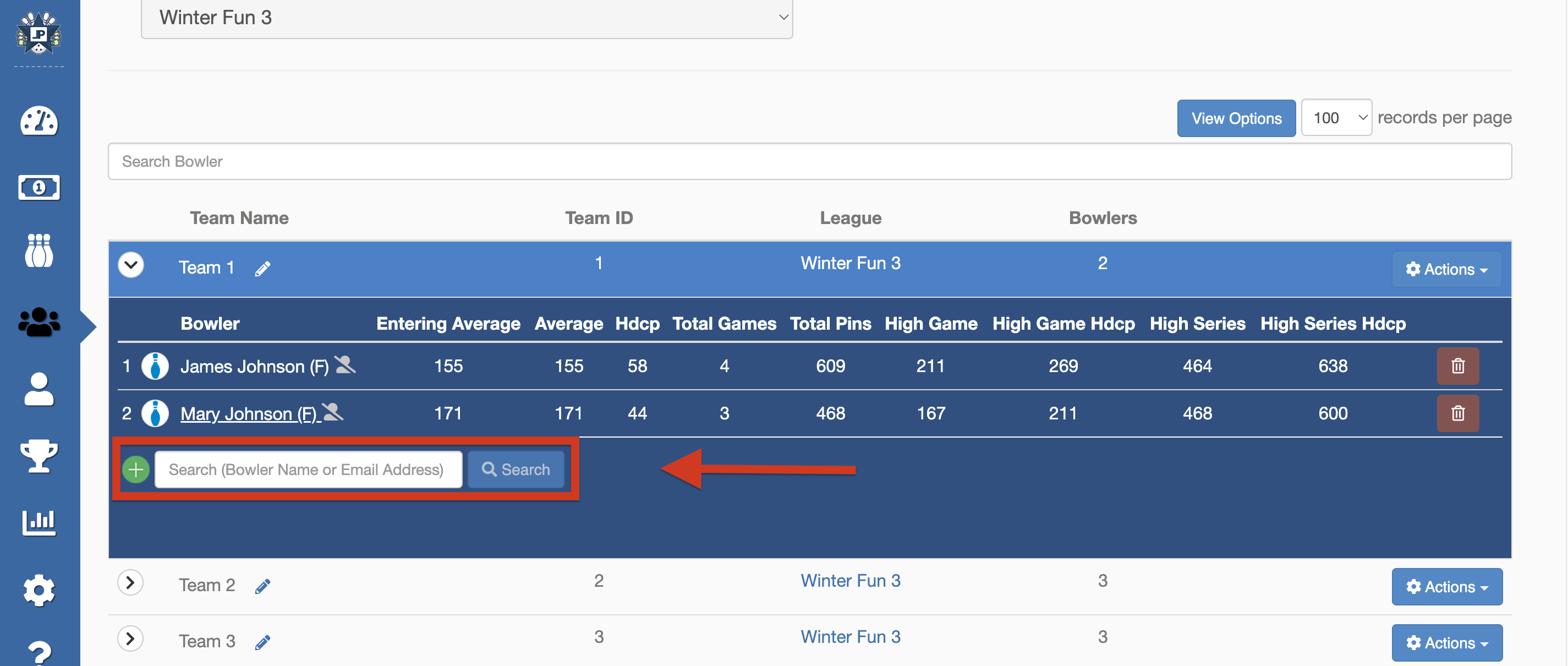The image size is (1568, 666).
Task: Toggle James Johnson's crossed-out user icon
Action: pyautogui.click(x=345, y=365)
